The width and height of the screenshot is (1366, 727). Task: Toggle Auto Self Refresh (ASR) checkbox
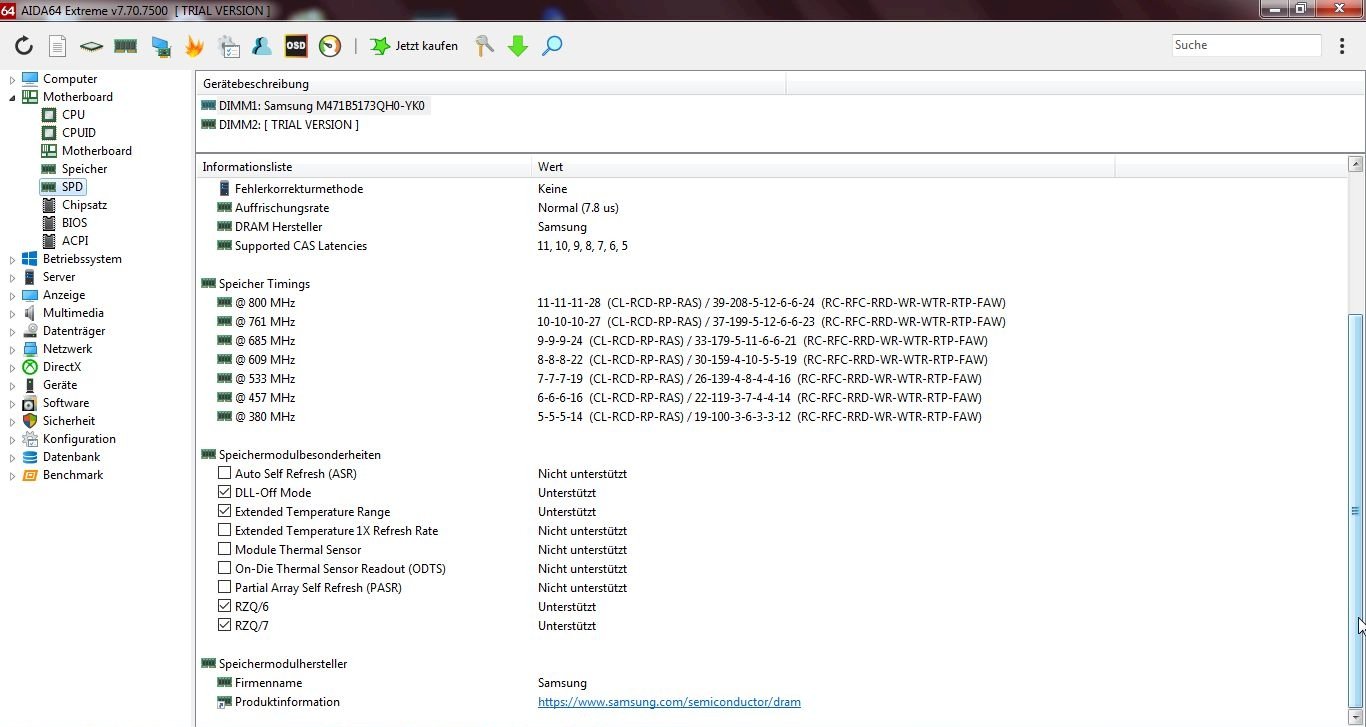pos(225,474)
